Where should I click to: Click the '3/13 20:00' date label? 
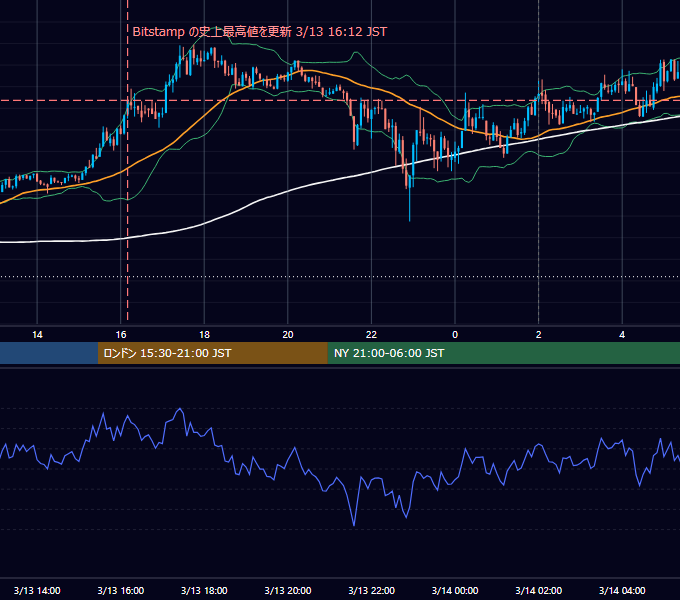288,590
